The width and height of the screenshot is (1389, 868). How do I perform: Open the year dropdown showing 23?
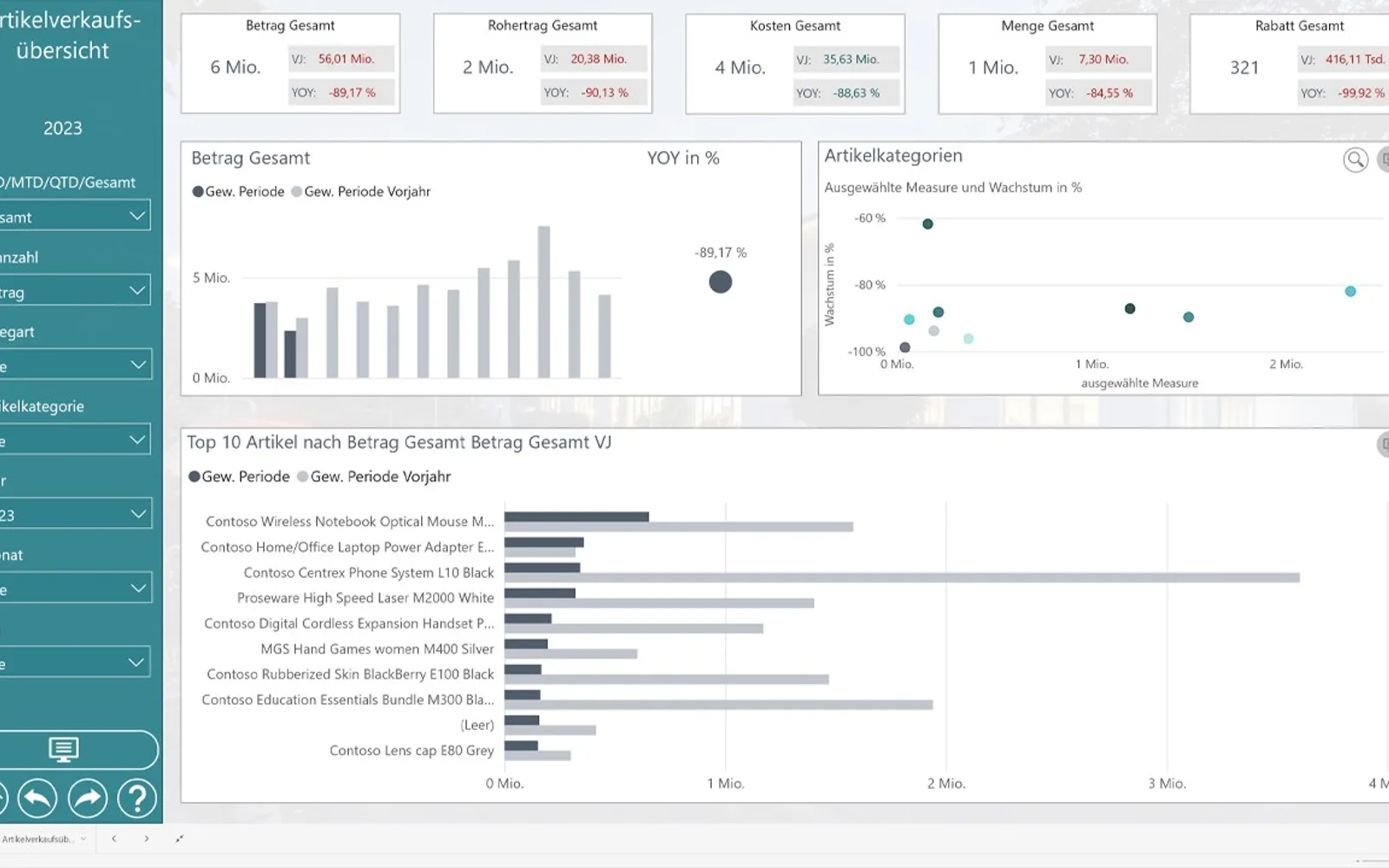(x=75, y=513)
